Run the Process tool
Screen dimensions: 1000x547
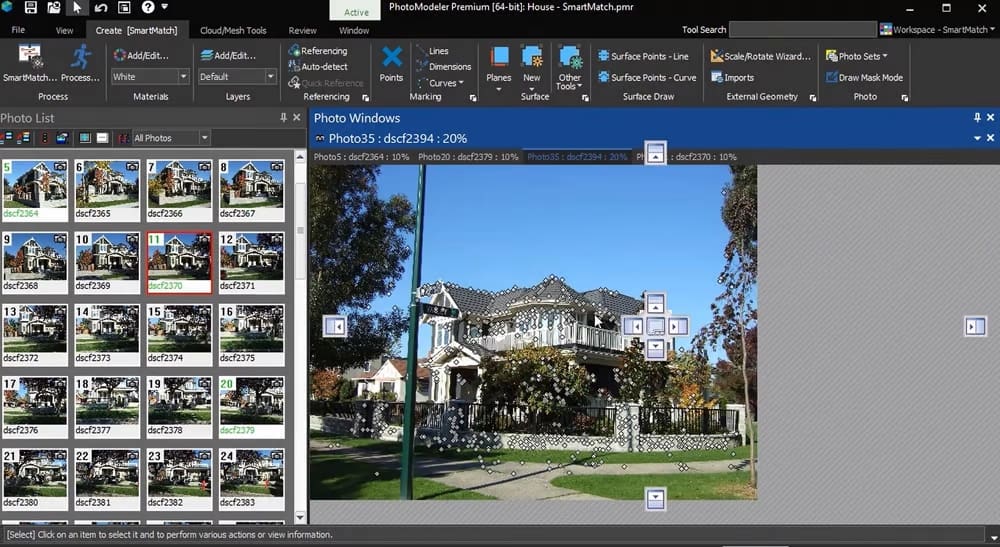click(x=80, y=60)
